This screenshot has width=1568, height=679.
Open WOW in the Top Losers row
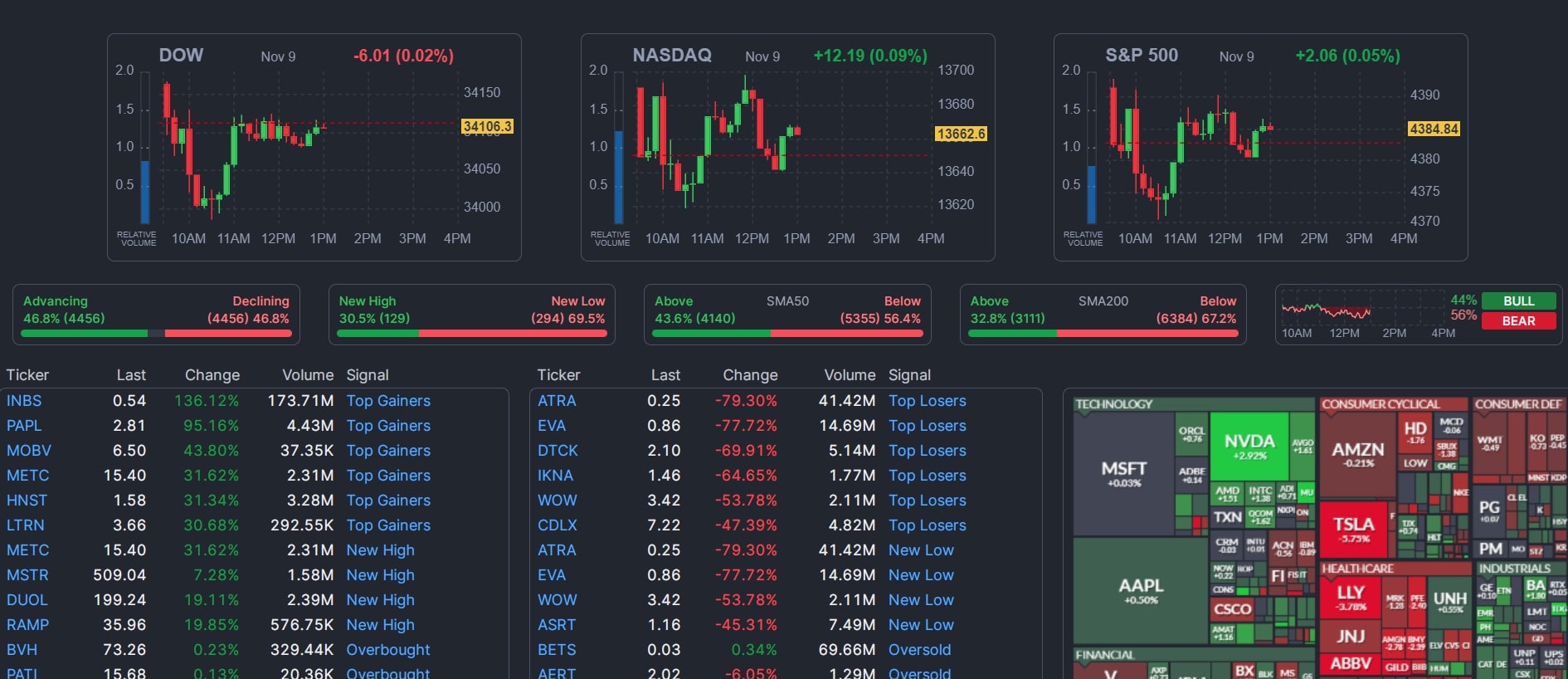pos(558,501)
